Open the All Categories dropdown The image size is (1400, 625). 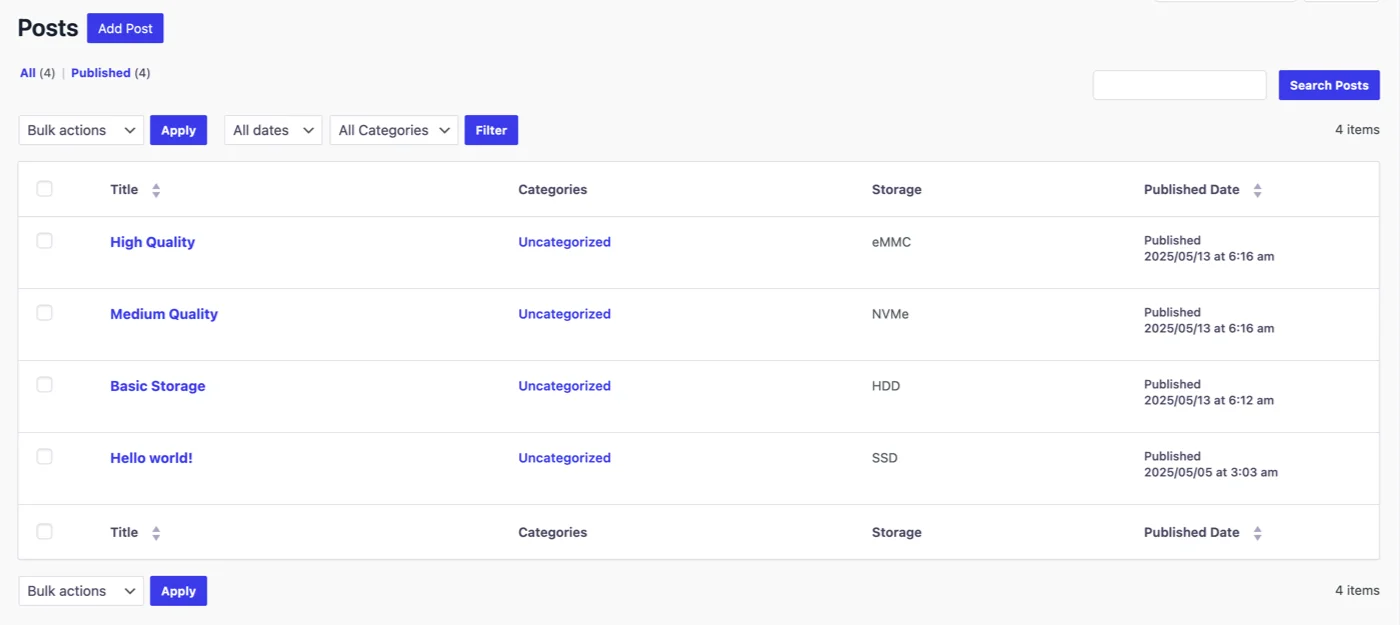pos(393,130)
